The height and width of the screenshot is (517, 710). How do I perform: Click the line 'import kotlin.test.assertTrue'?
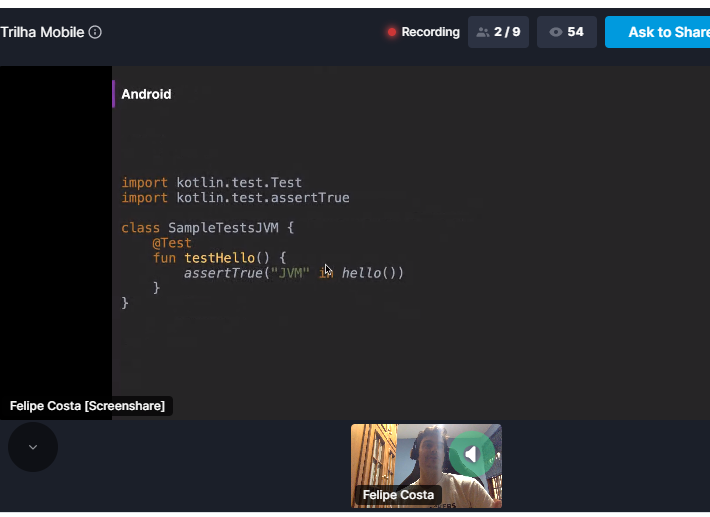[x=235, y=198]
